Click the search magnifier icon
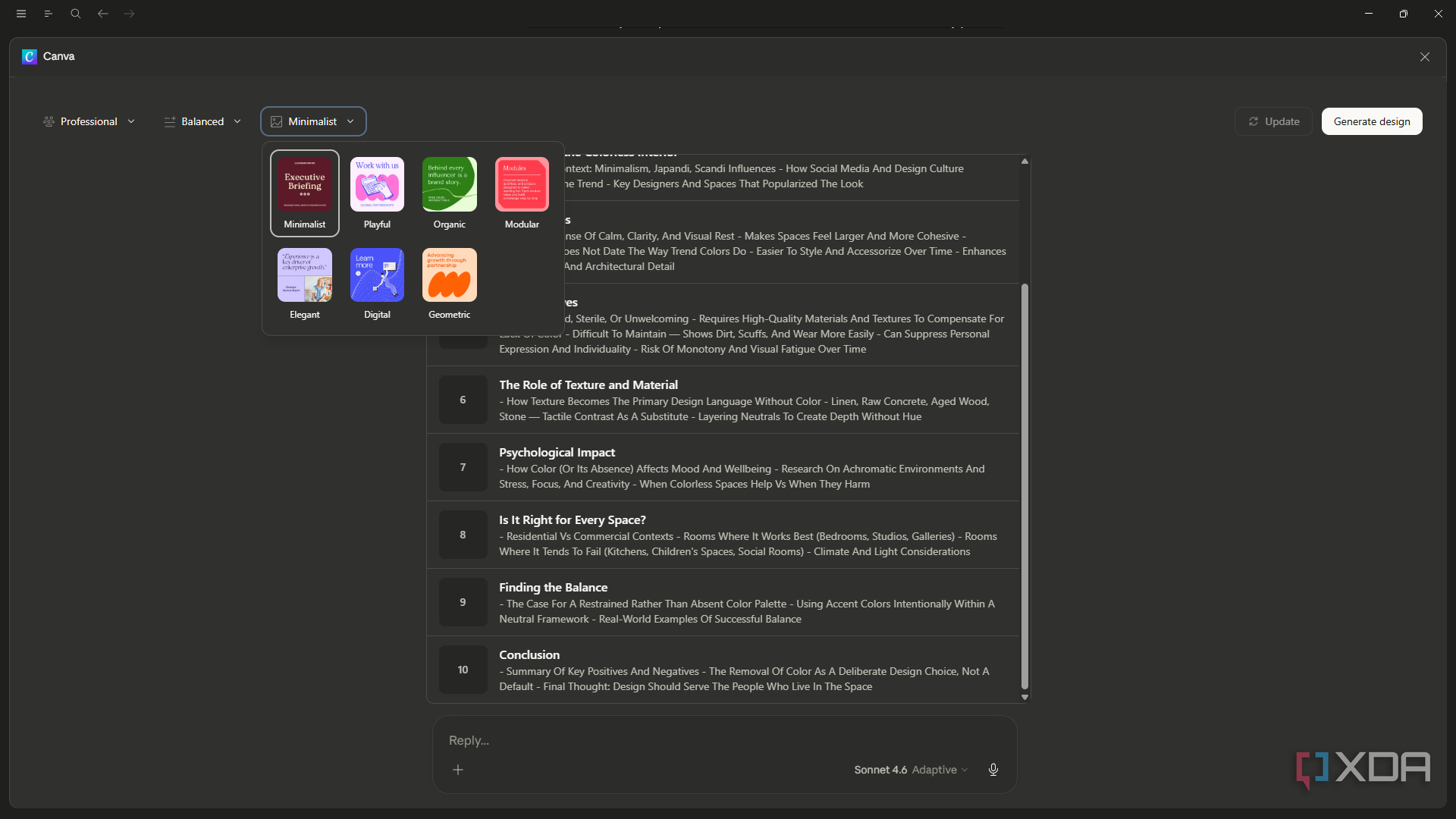The height and width of the screenshot is (819, 1456). click(76, 14)
